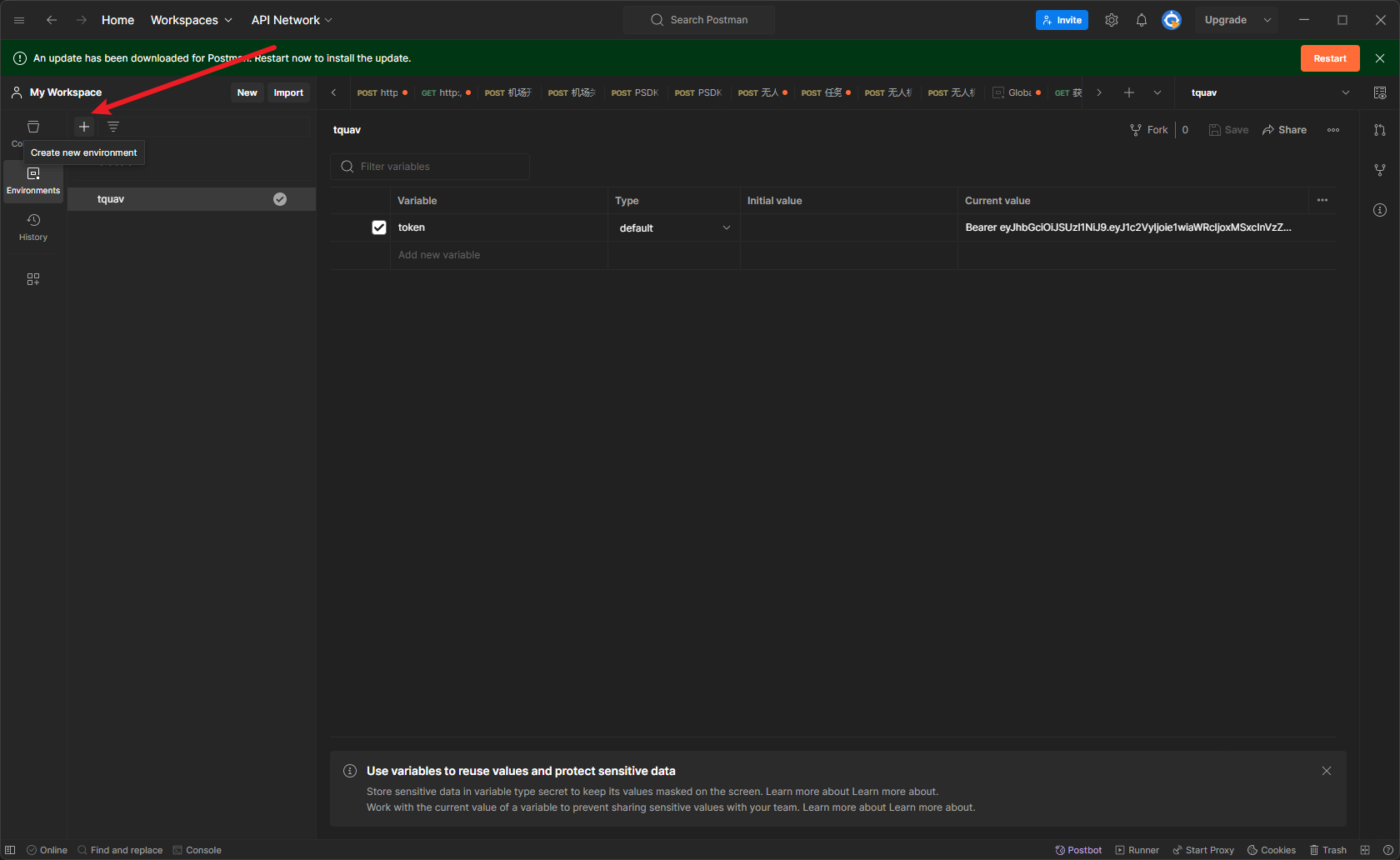Open the Postbot assistant
Viewport: 1400px width, 860px height.
pos(1078,850)
